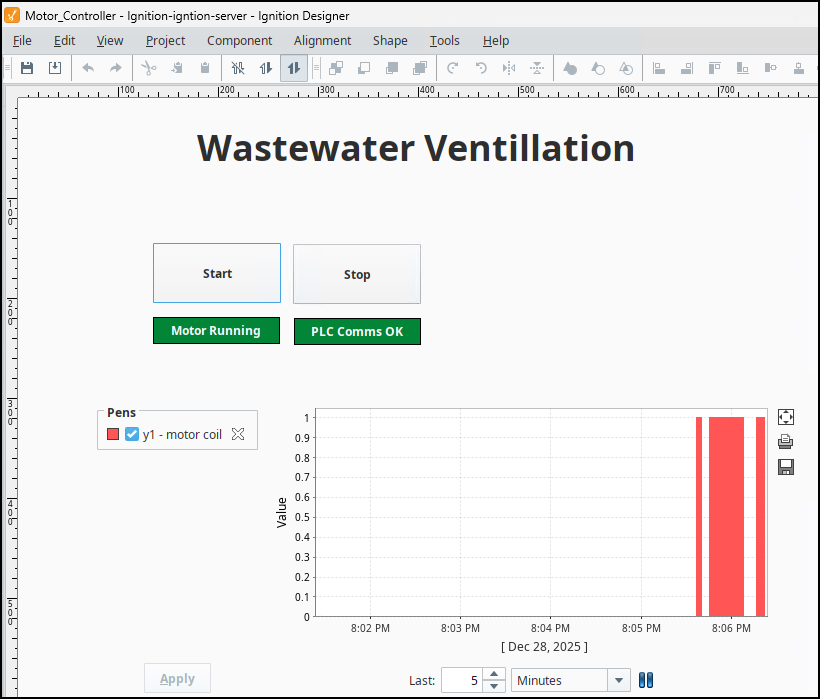
Task: Open the Project menu
Action: tap(165, 41)
